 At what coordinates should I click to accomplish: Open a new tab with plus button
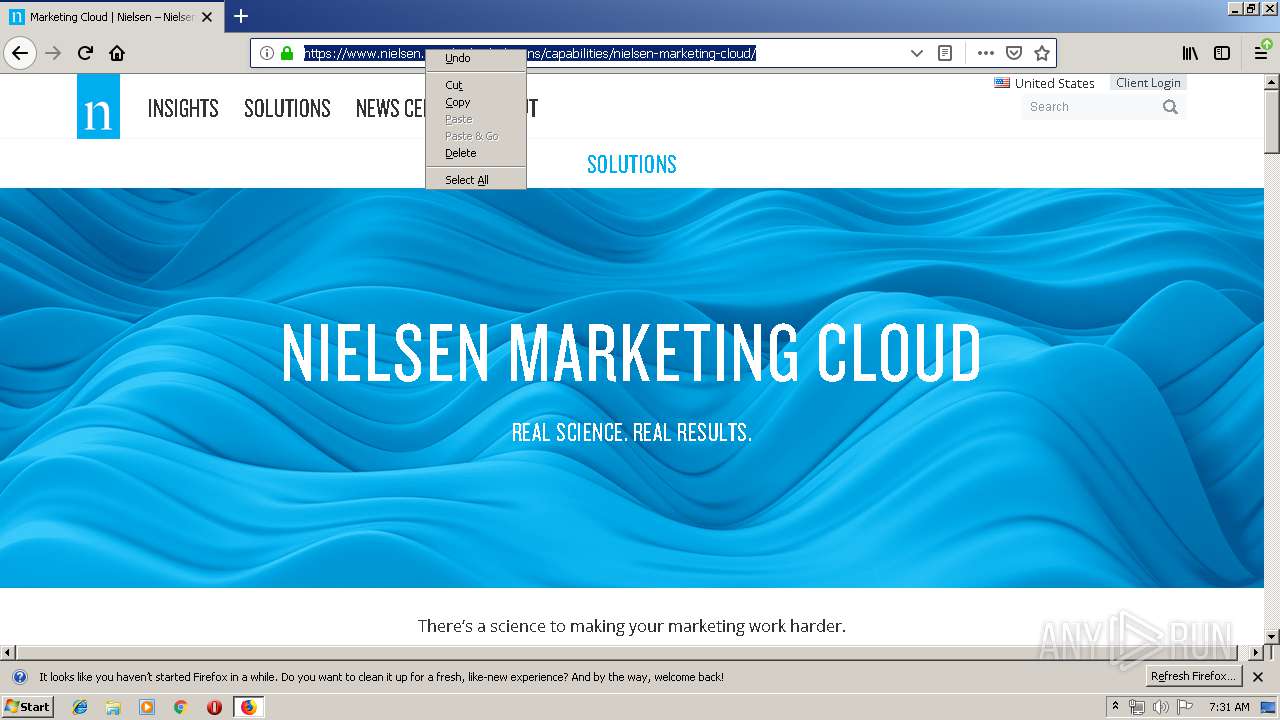(241, 16)
